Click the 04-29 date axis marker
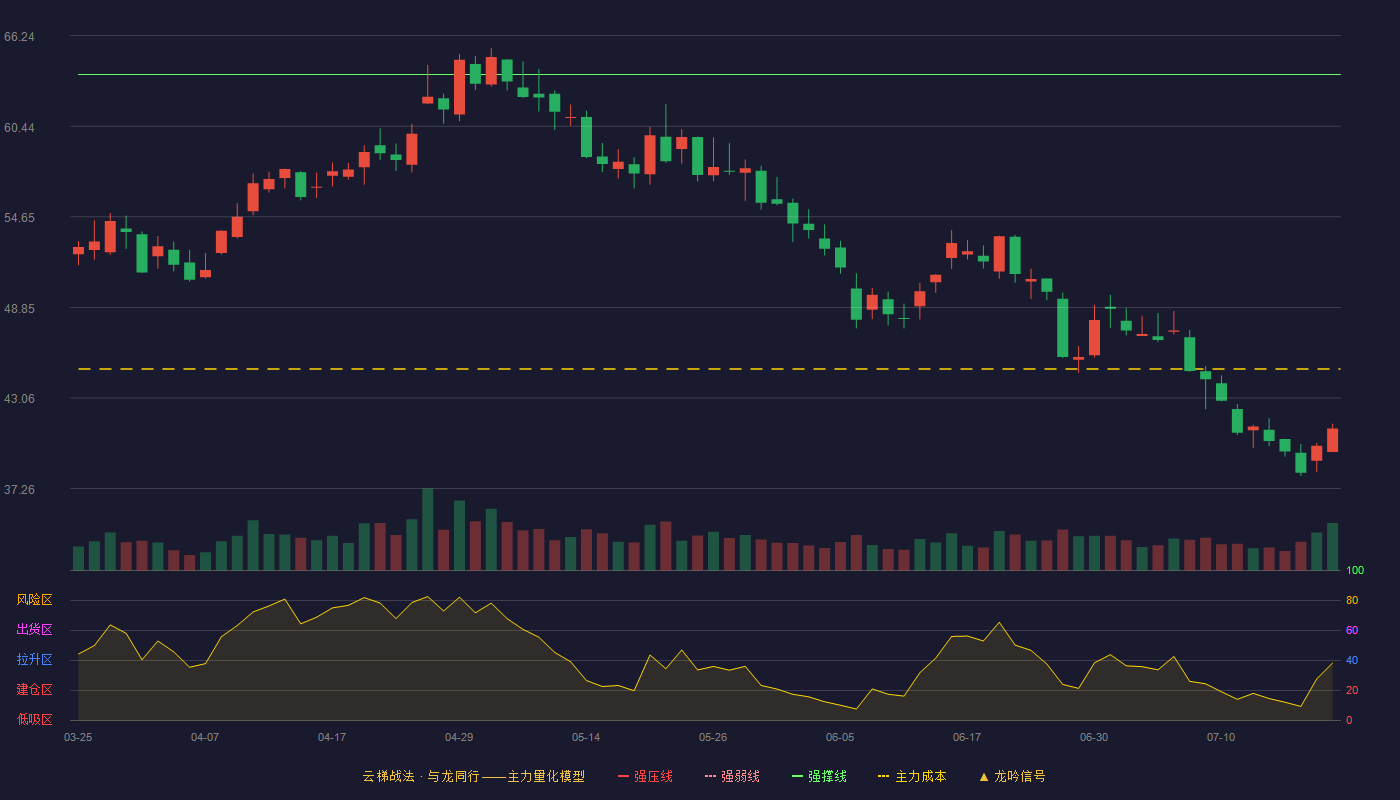 coord(459,737)
